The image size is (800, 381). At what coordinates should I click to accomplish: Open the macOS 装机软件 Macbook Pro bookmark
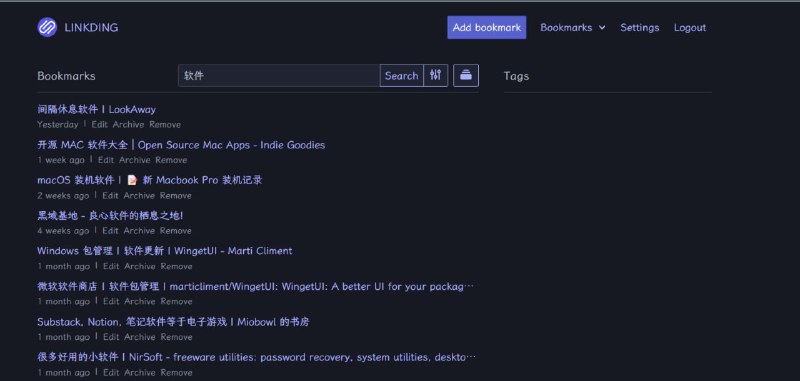[149, 180]
